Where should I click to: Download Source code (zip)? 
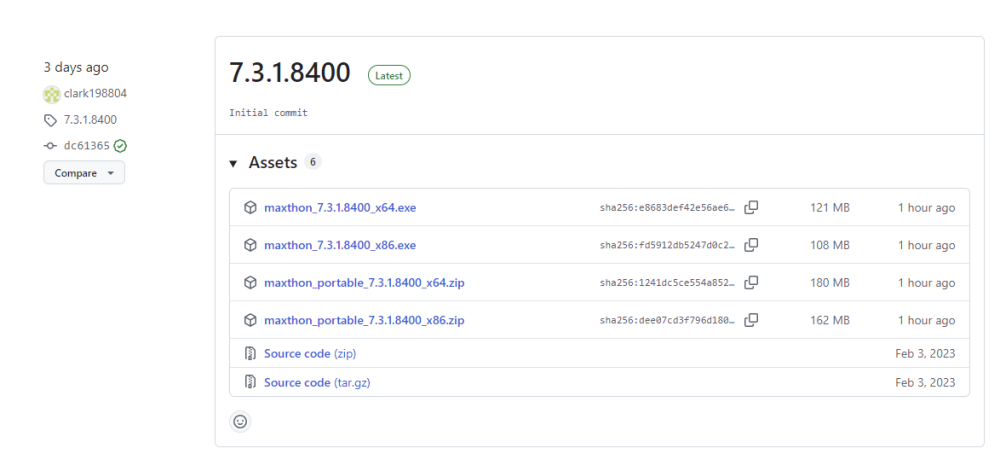[309, 354]
